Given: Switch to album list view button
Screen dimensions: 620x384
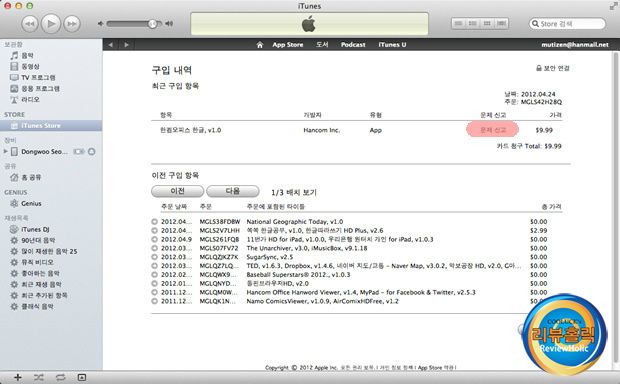Looking at the screenshot, I should coord(473,24).
